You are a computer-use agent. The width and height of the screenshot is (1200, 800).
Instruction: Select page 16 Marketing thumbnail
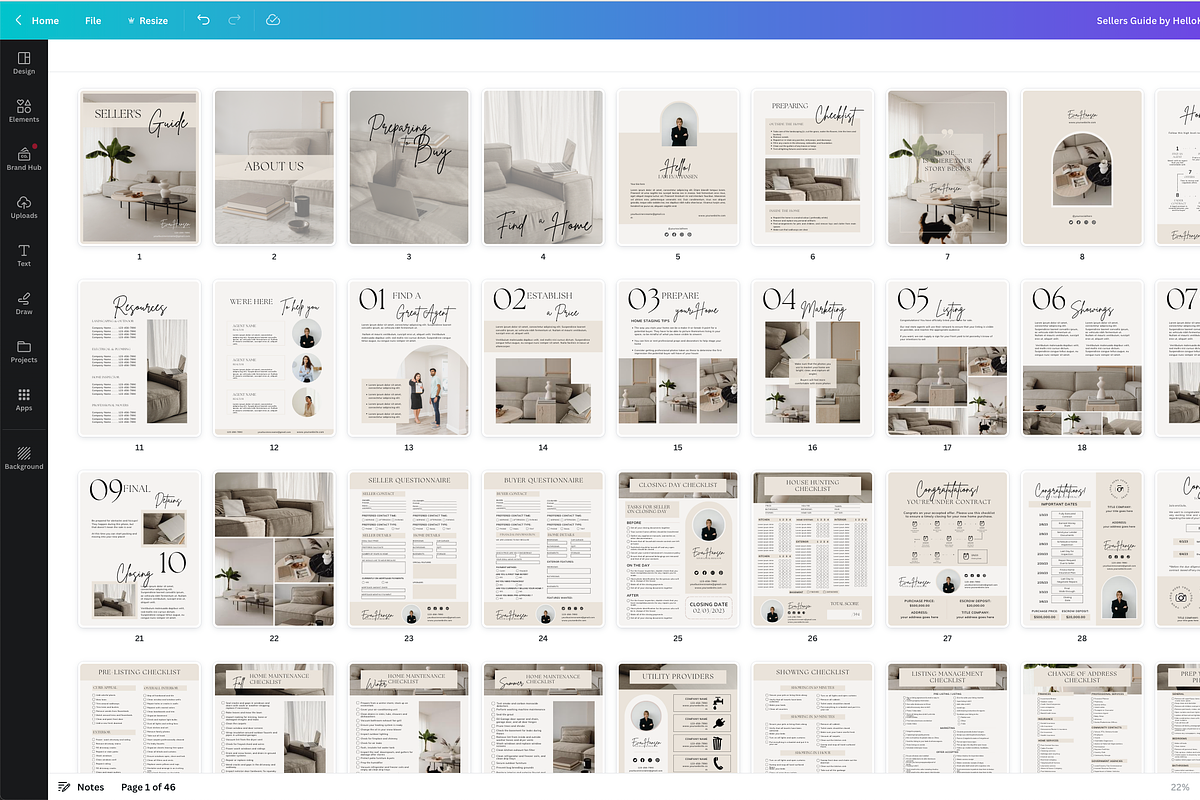[812, 358]
